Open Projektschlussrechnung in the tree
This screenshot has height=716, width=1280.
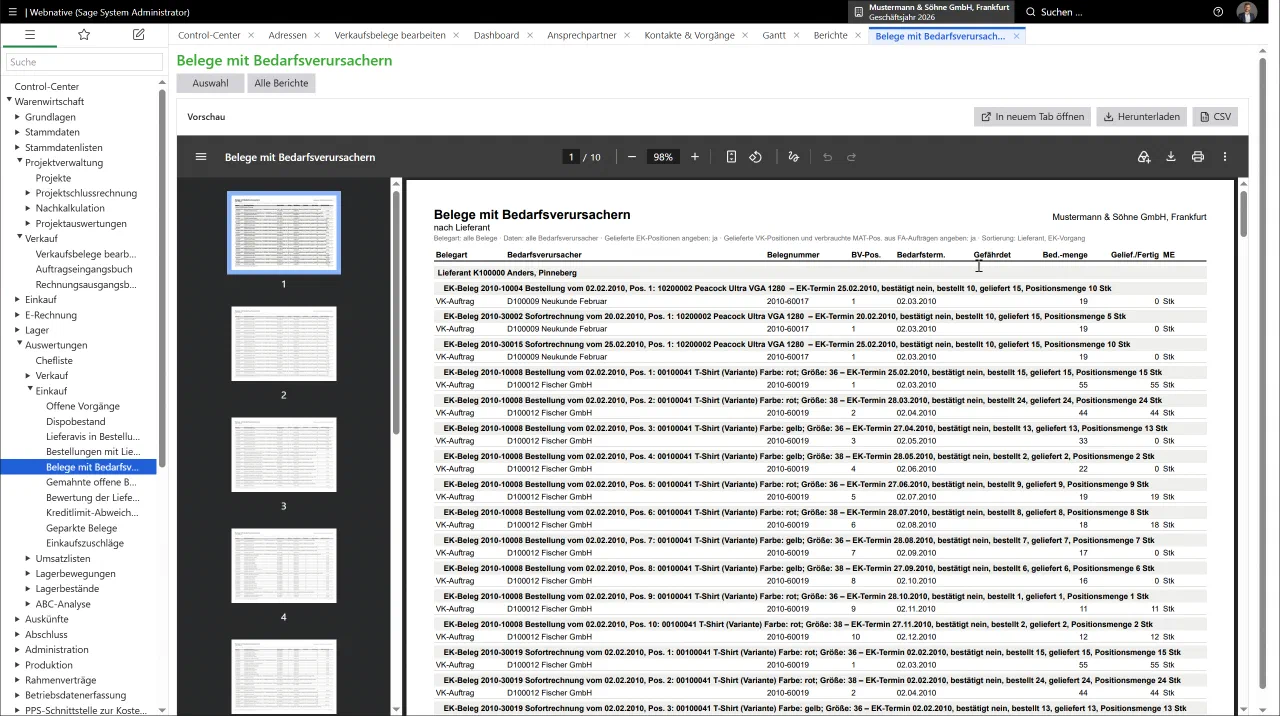click(86, 193)
